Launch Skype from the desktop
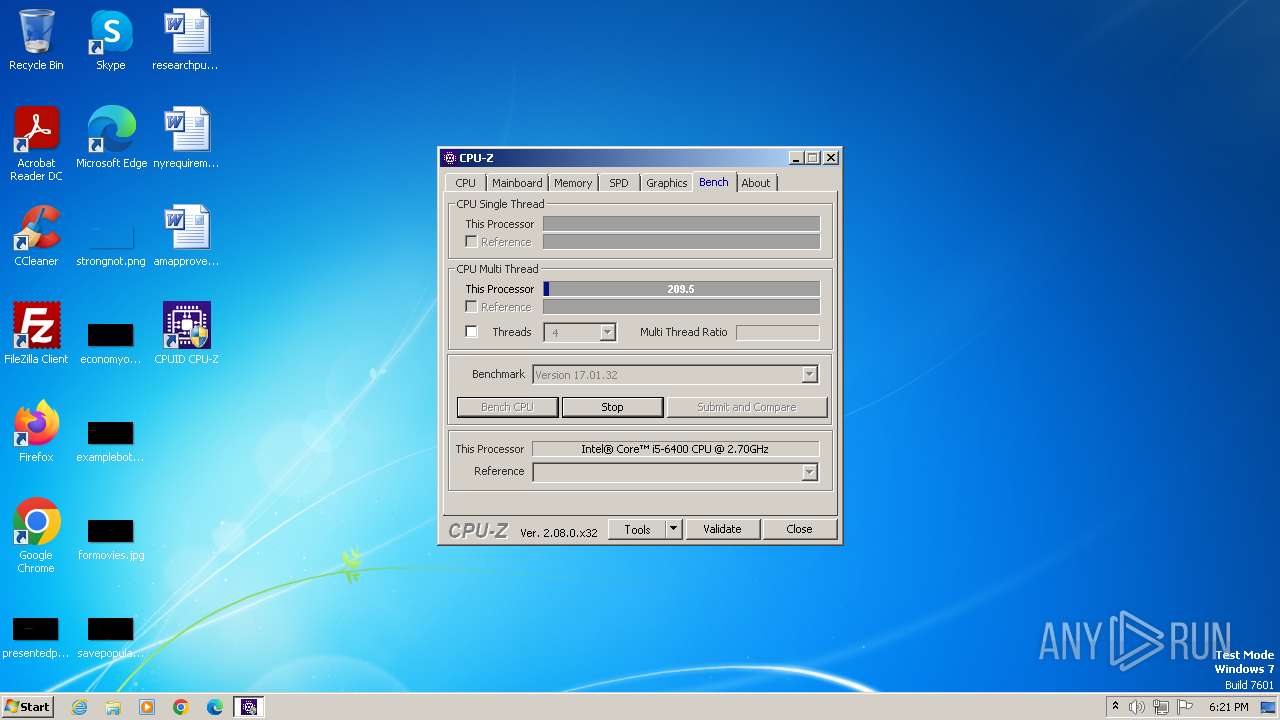The image size is (1280, 720). point(110,40)
